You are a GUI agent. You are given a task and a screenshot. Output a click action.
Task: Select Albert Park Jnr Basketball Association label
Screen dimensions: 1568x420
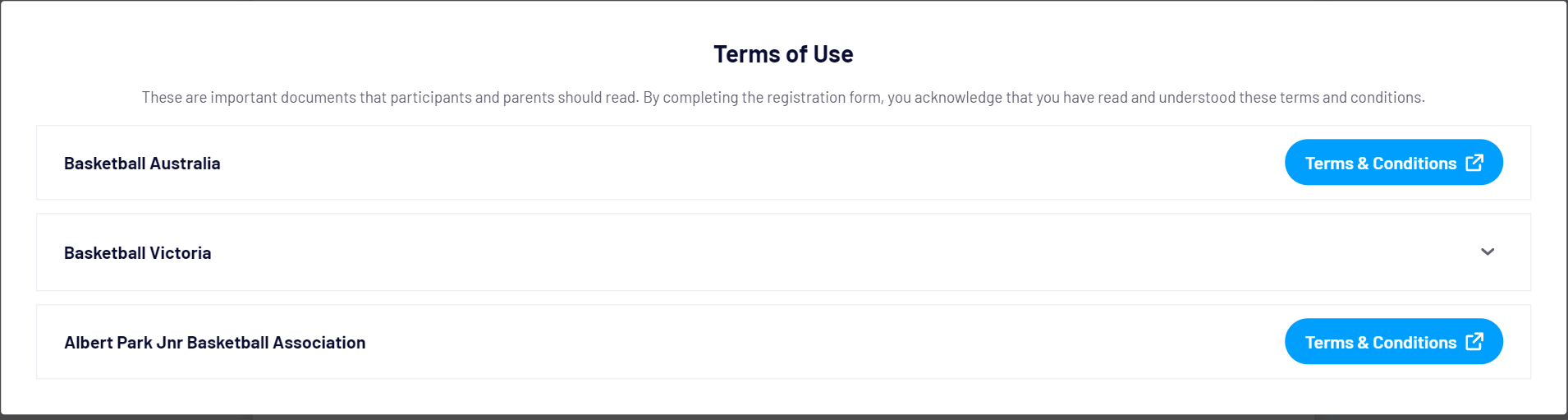click(x=215, y=343)
